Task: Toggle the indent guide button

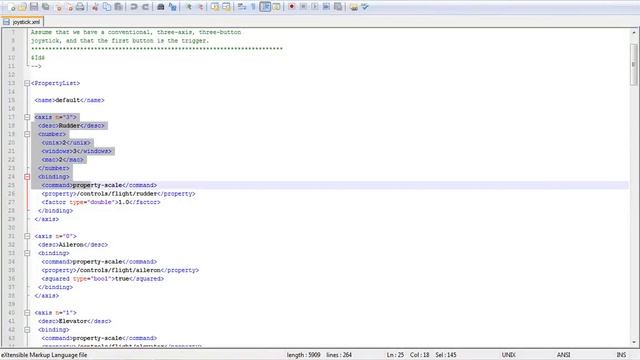Action: click(265, 7)
